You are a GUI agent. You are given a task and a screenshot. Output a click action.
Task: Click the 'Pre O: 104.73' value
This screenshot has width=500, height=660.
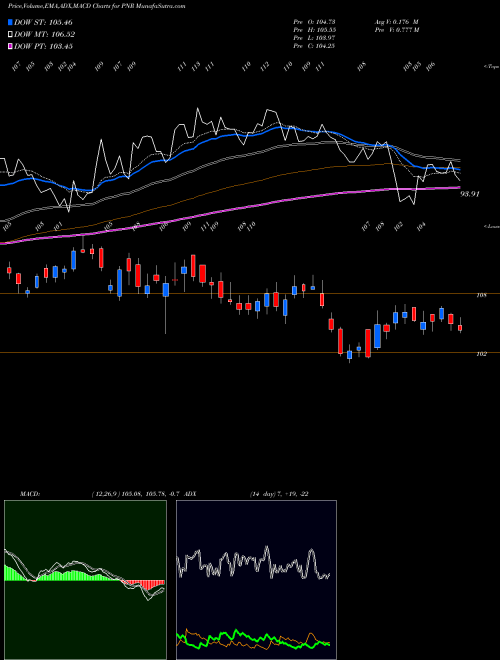[x=314, y=21]
